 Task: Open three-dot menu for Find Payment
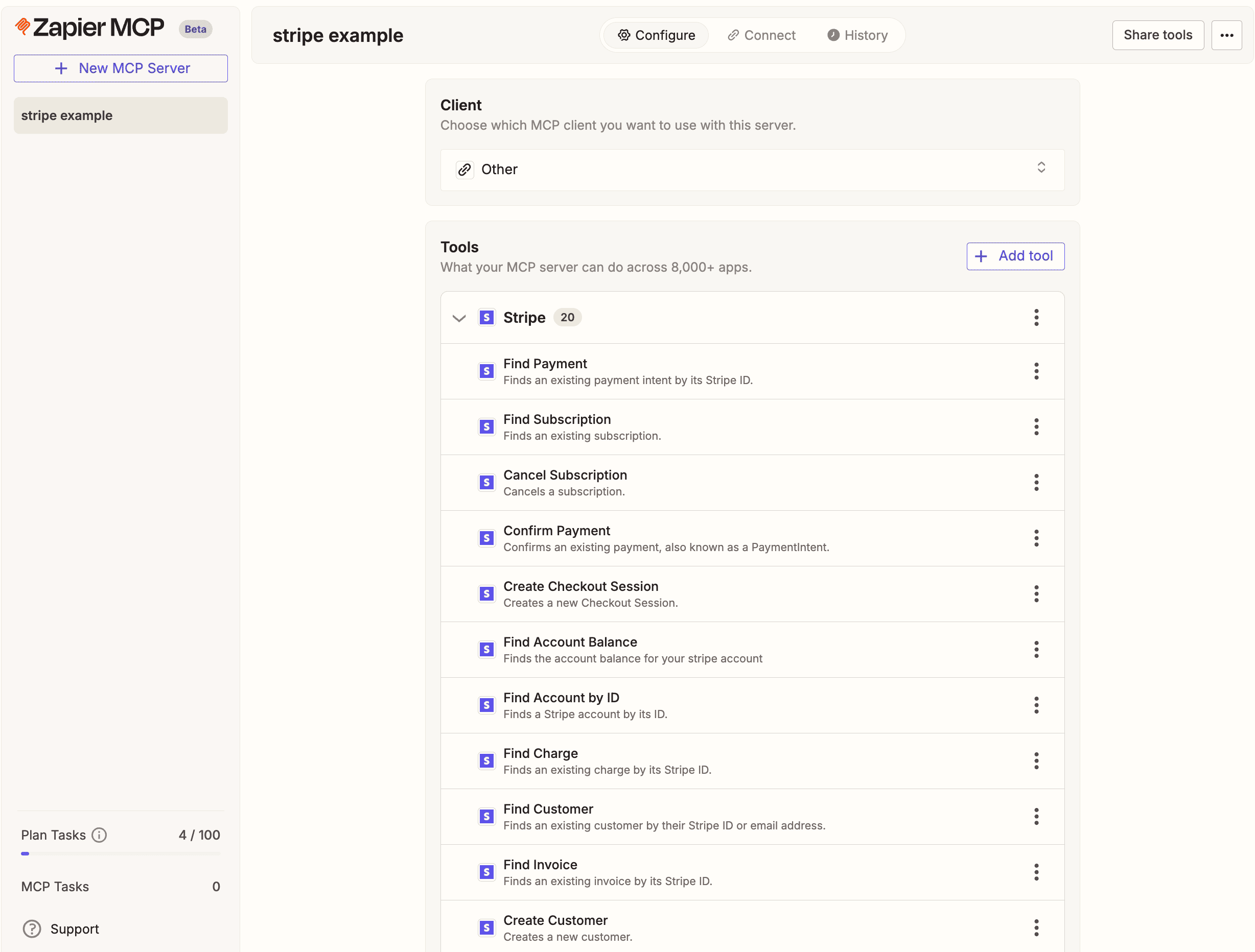(1036, 371)
